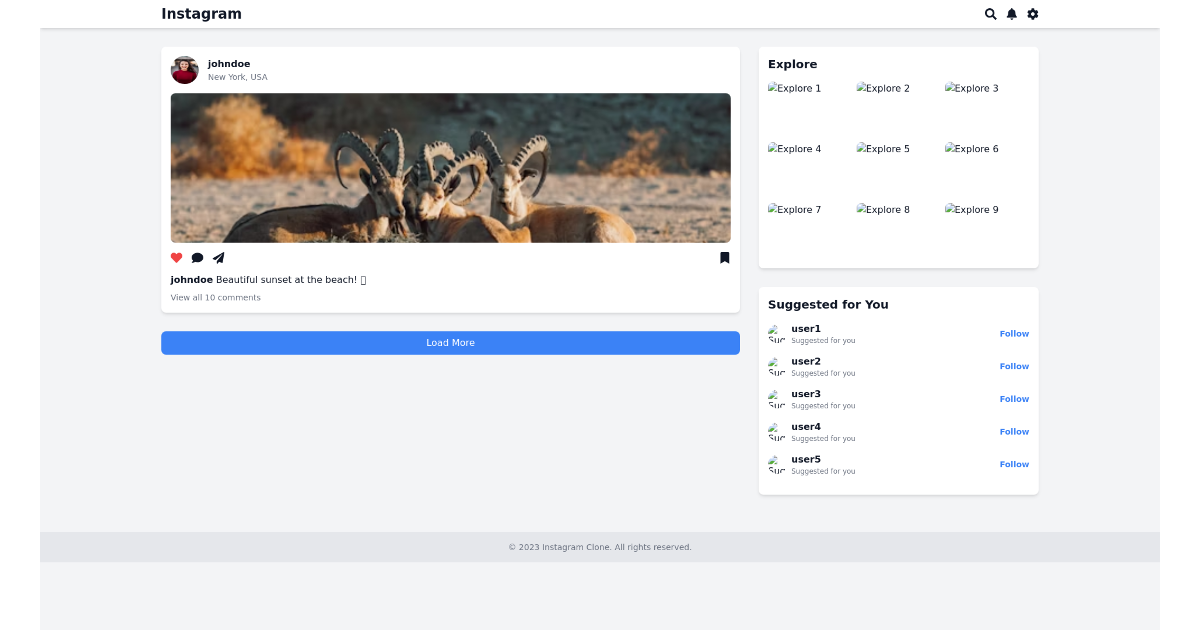The height and width of the screenshot is (630, 1200).
Task: Open settings with the gear icon
Action: [1032, 14]
